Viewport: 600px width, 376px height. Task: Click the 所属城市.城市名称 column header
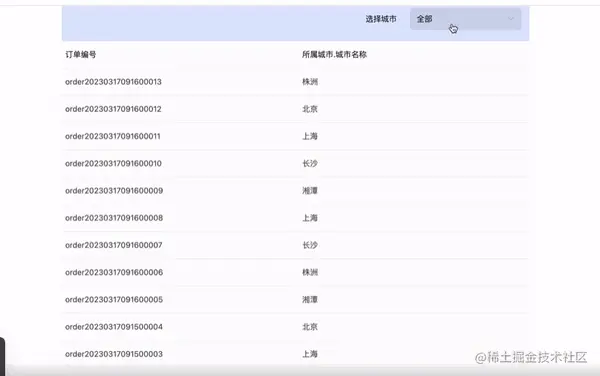pyautogui.click(x=334, y=54)
